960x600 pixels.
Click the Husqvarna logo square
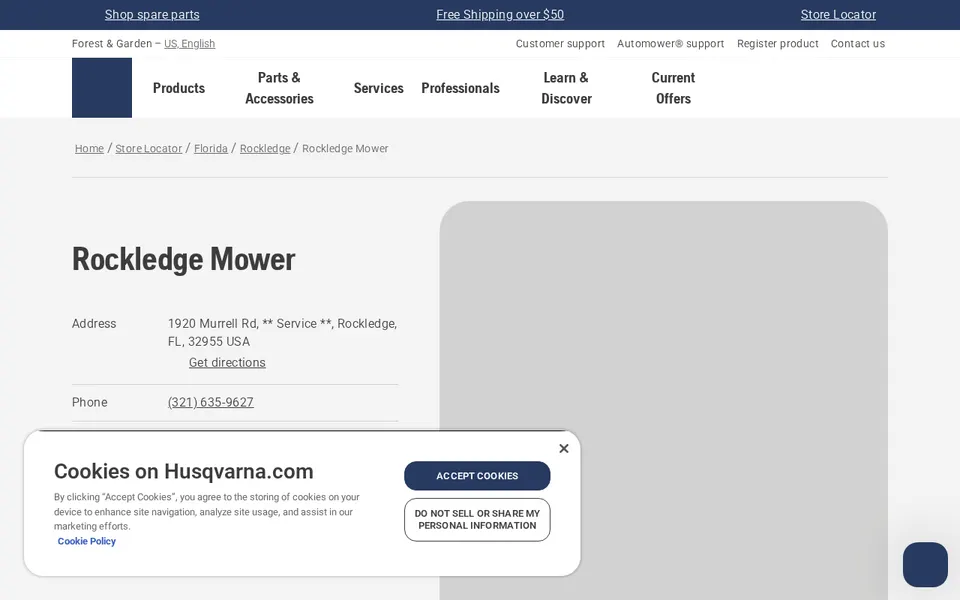pos(102,88)
